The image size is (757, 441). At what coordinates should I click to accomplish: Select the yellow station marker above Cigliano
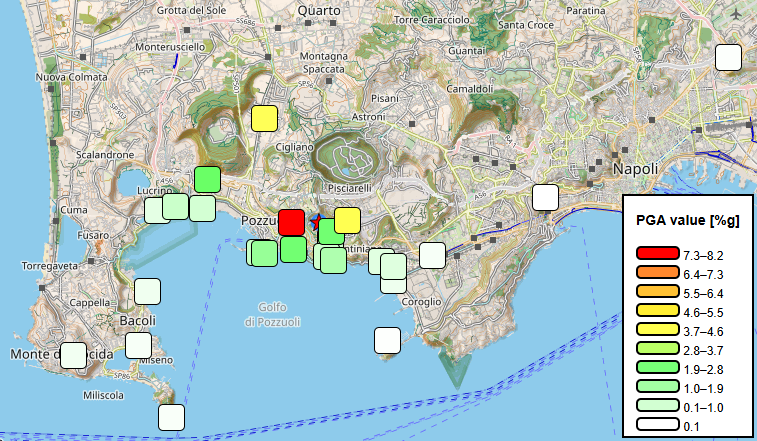click(x=265, y=118)
